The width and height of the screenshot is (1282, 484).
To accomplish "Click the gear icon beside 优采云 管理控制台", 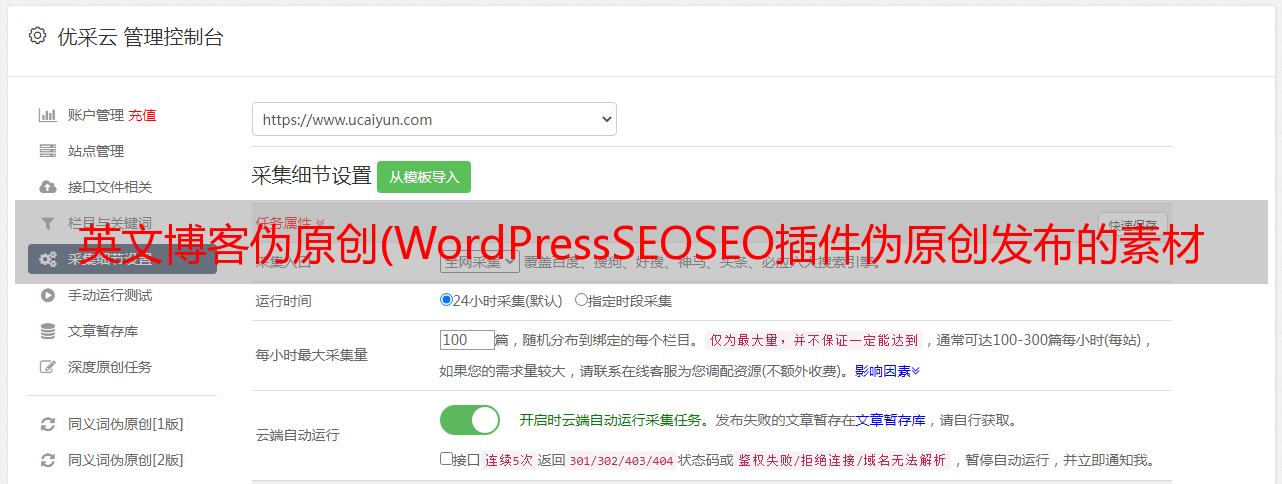I will coord(37,36).
